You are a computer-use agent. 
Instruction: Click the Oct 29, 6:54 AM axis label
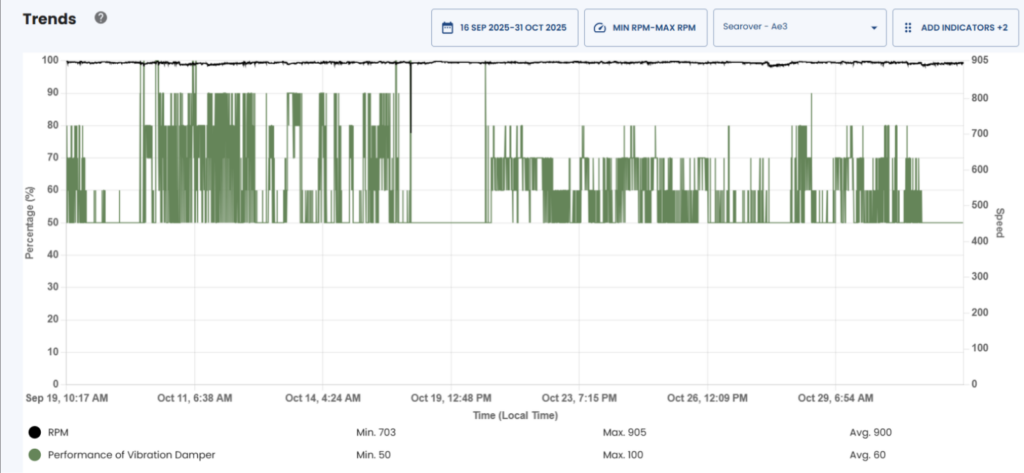(834, 397)
